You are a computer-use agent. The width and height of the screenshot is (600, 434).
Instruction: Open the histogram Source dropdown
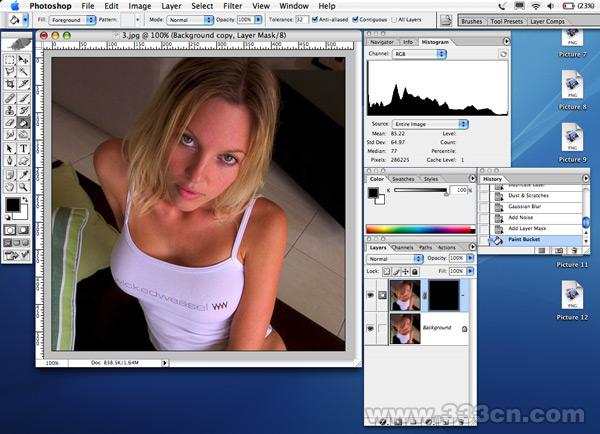pos(432,124)
